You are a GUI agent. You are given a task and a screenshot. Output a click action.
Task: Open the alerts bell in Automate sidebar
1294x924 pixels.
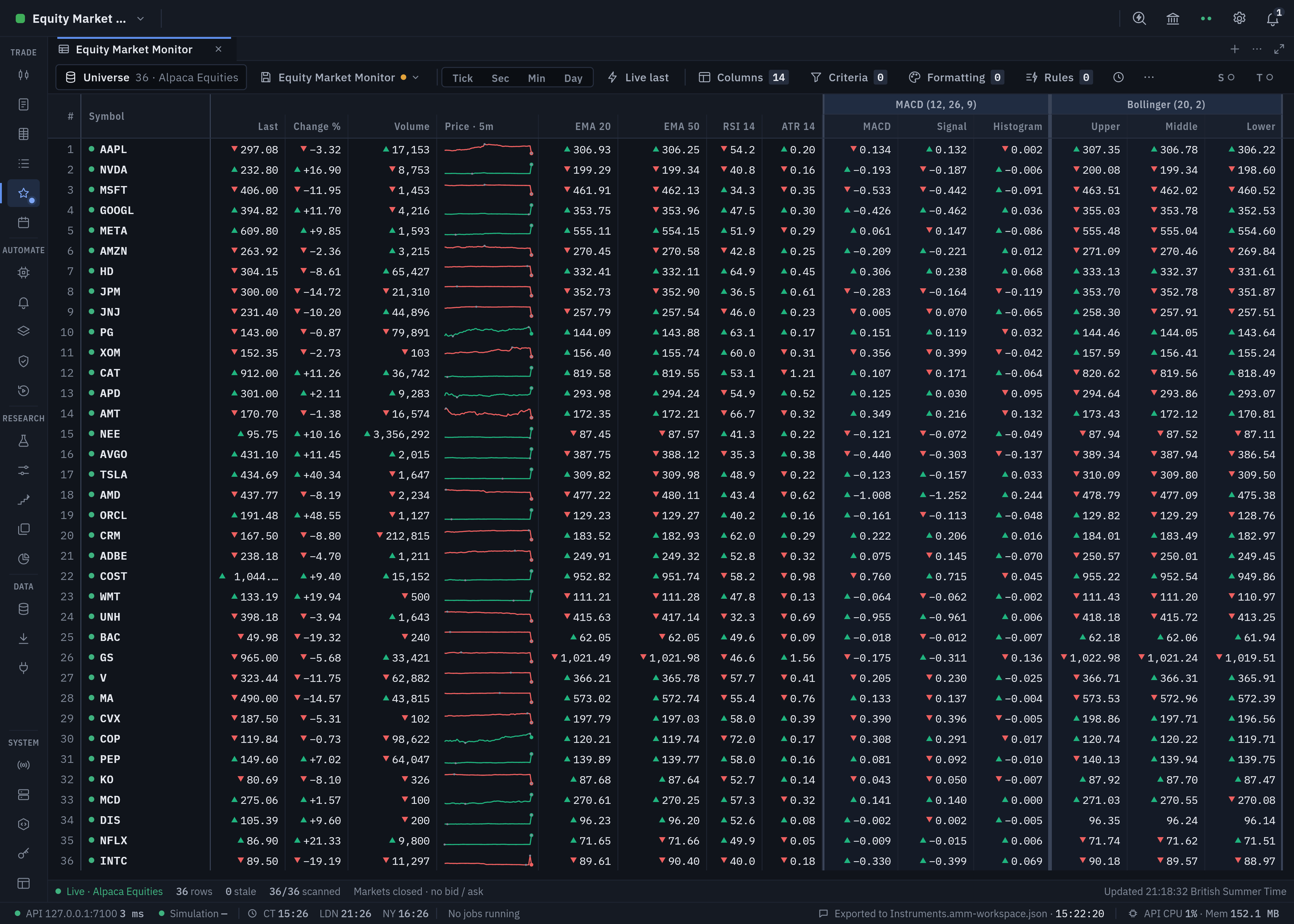point(23,303)
